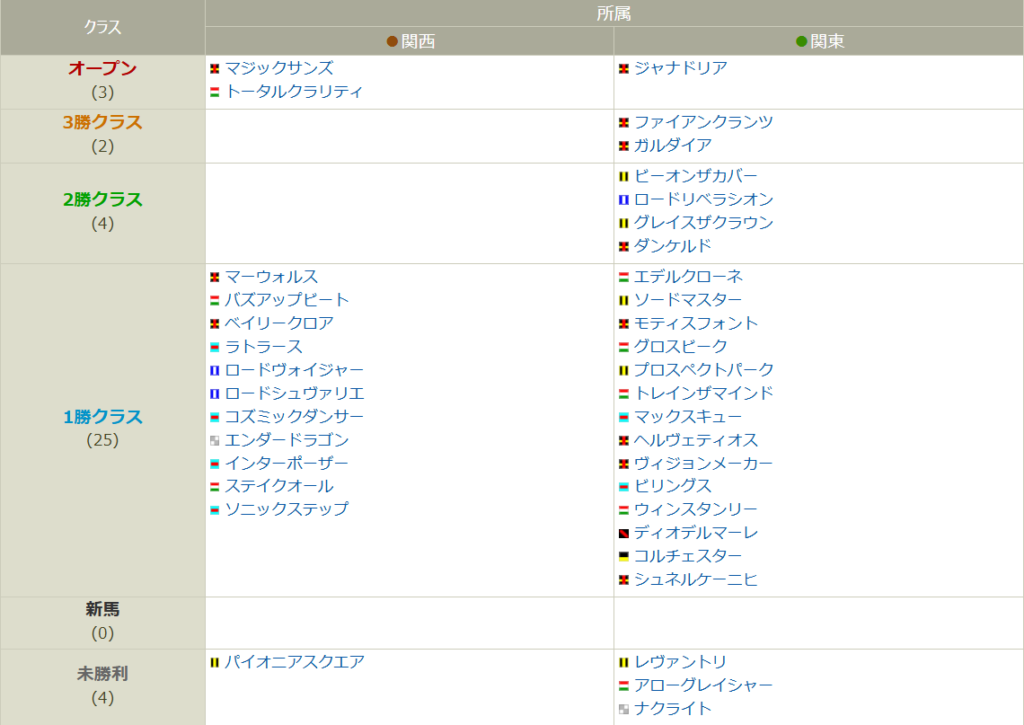Click the silk icon beside パイオニアスクエア
Screen dimensions: 1024x725
215,663
